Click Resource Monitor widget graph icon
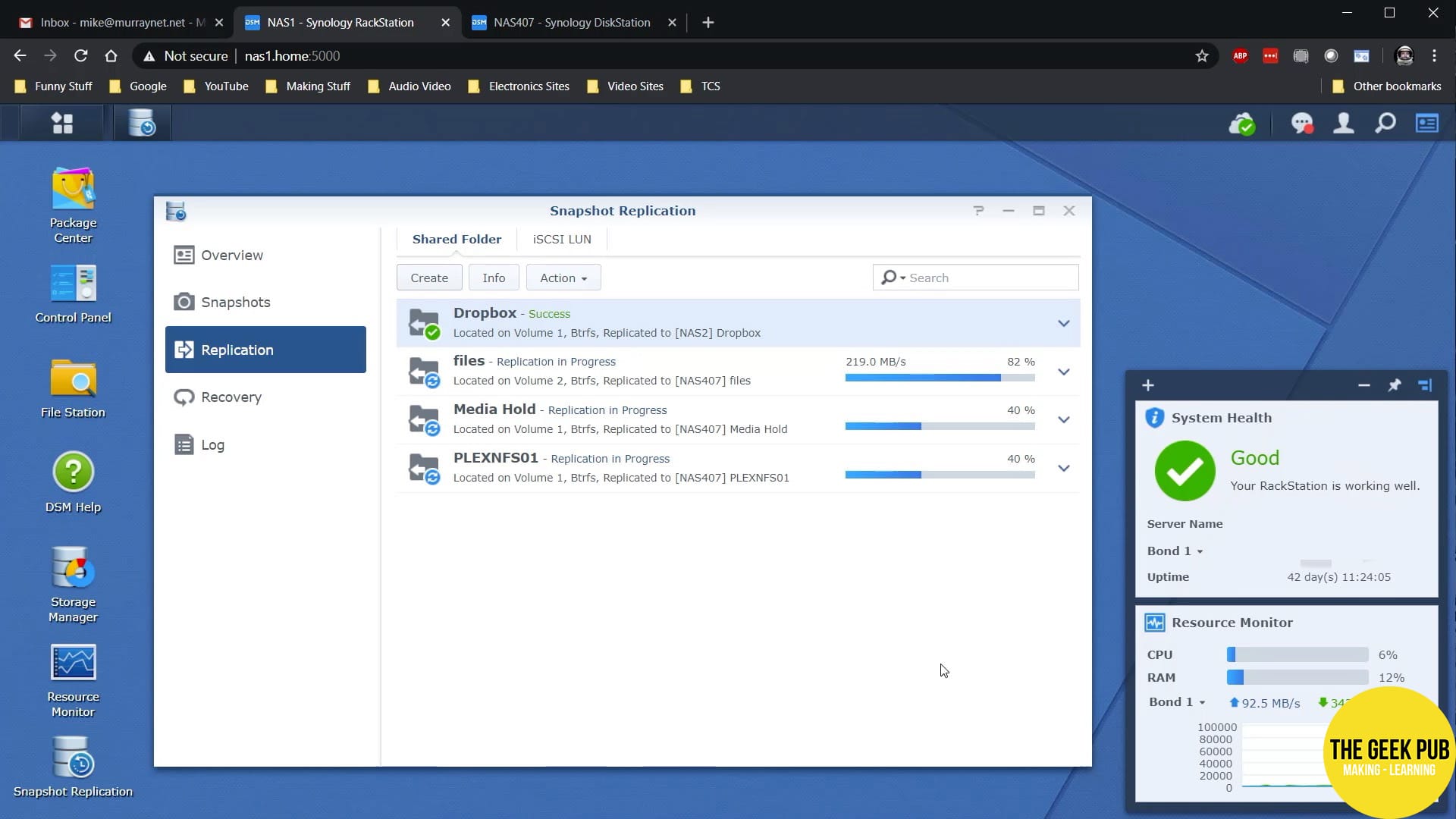Image resolution: width=1456 pixels, height=819 pixels. (x=1154, y=623)
